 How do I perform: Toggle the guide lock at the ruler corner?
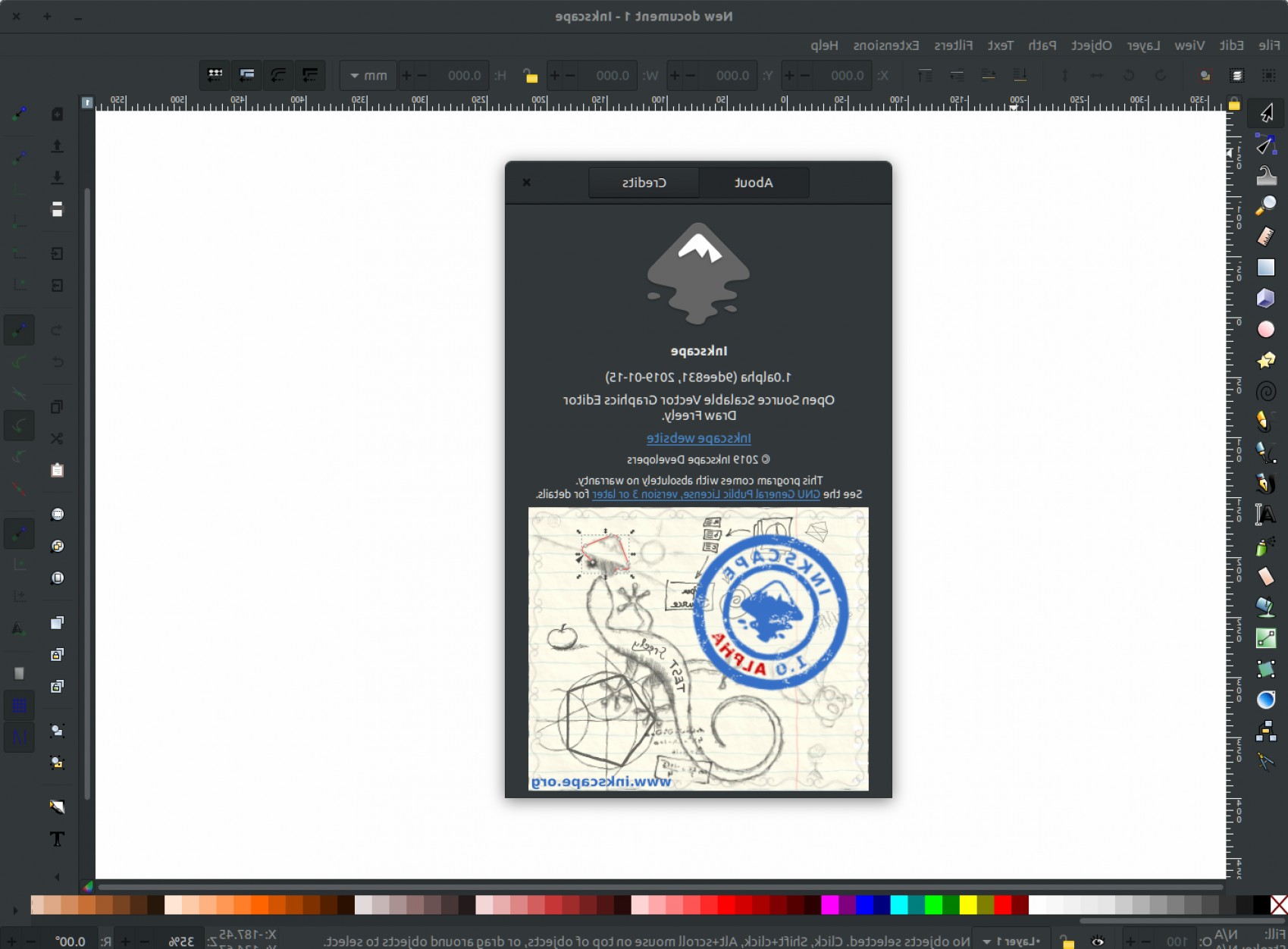point(1234,104)
